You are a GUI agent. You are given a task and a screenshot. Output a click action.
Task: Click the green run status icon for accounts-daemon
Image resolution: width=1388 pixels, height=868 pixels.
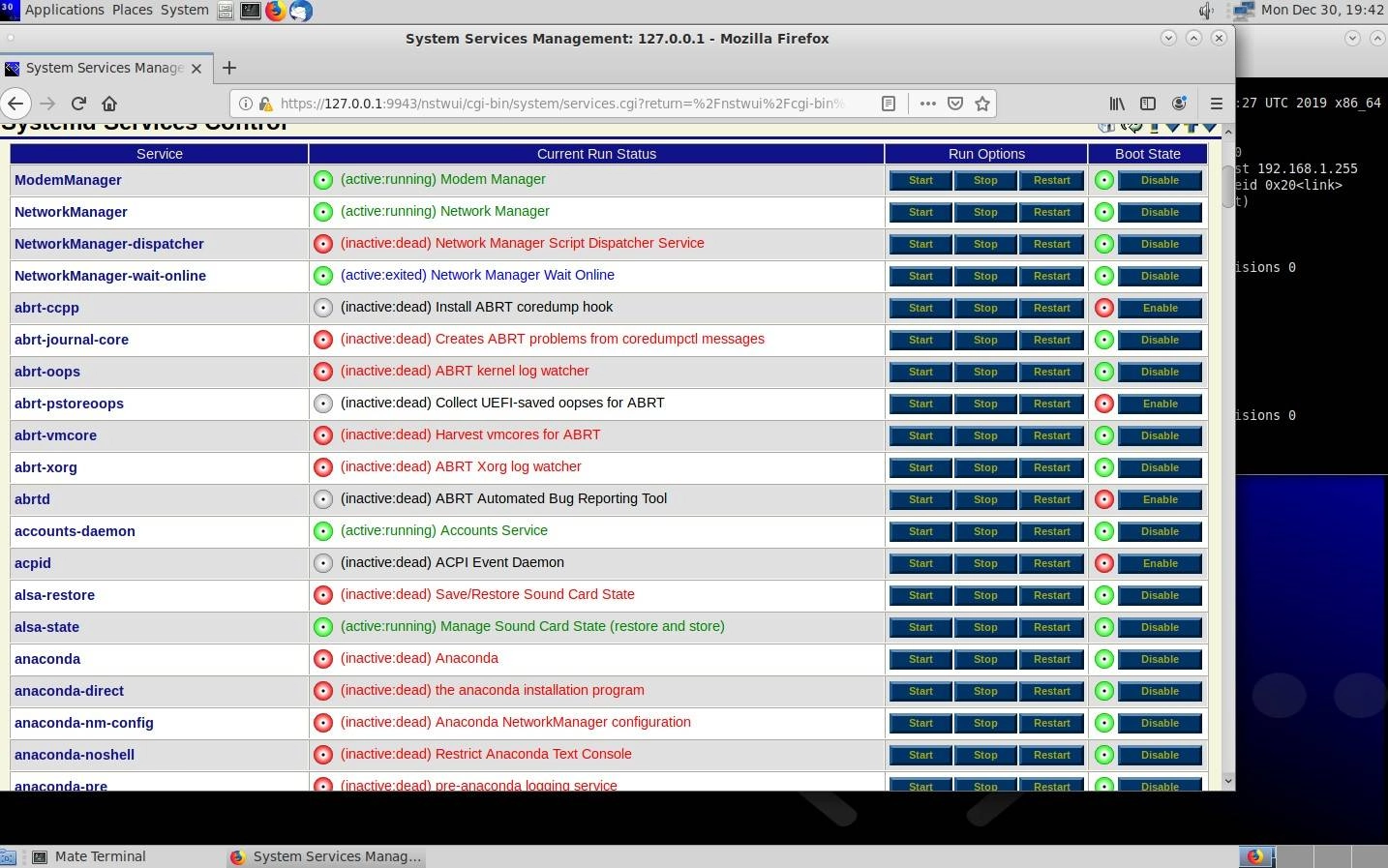click(x=323, y=531)
